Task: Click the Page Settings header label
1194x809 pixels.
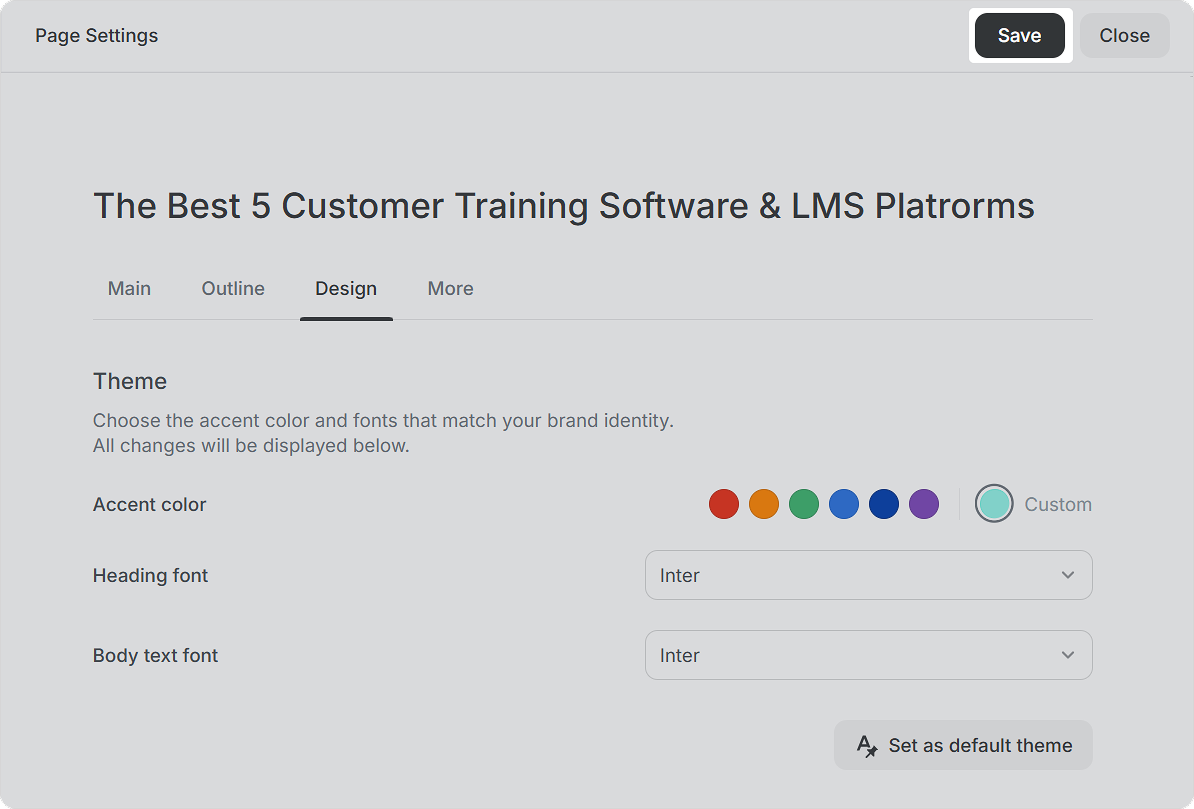Action: 97,36
